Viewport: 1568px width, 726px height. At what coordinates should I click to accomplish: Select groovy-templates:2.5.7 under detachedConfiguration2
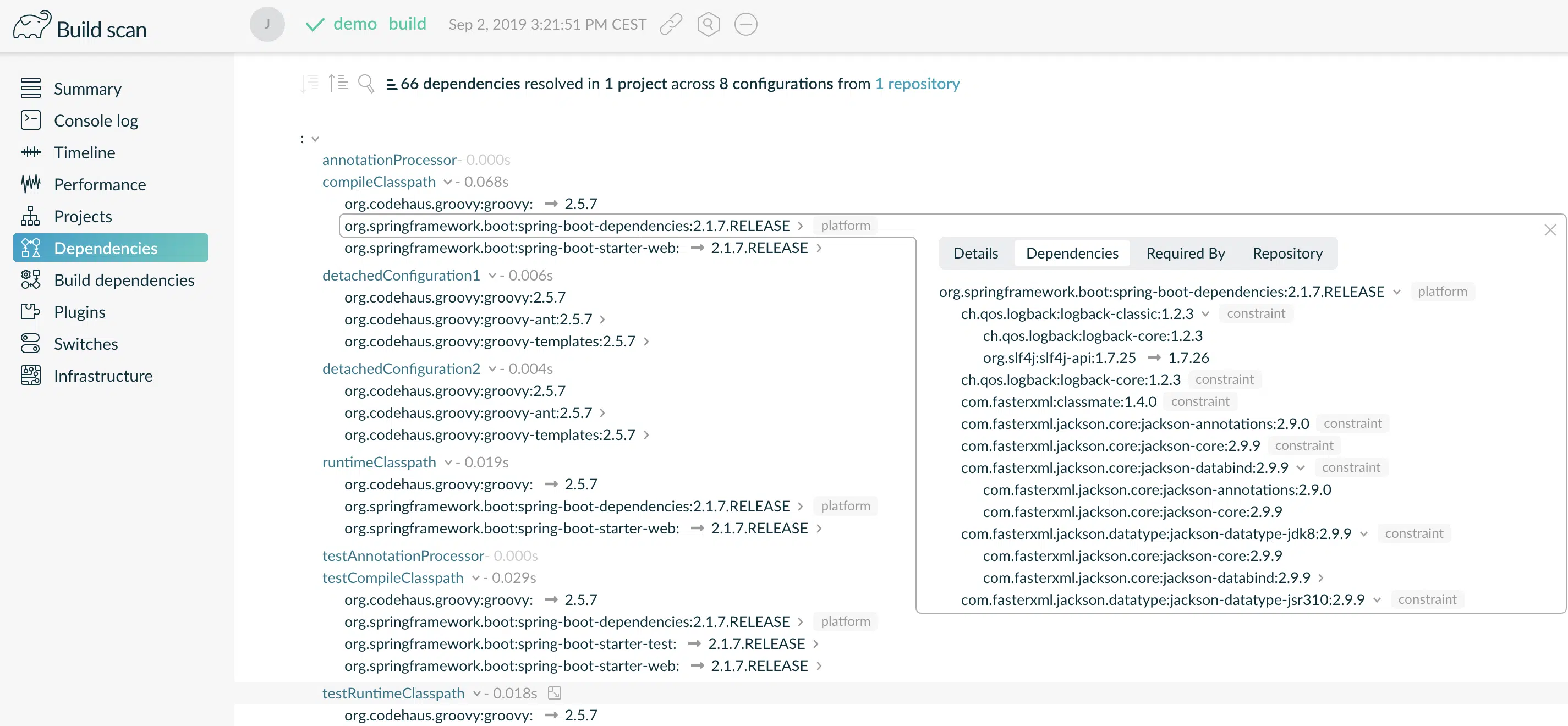click(x=490, y=435)
